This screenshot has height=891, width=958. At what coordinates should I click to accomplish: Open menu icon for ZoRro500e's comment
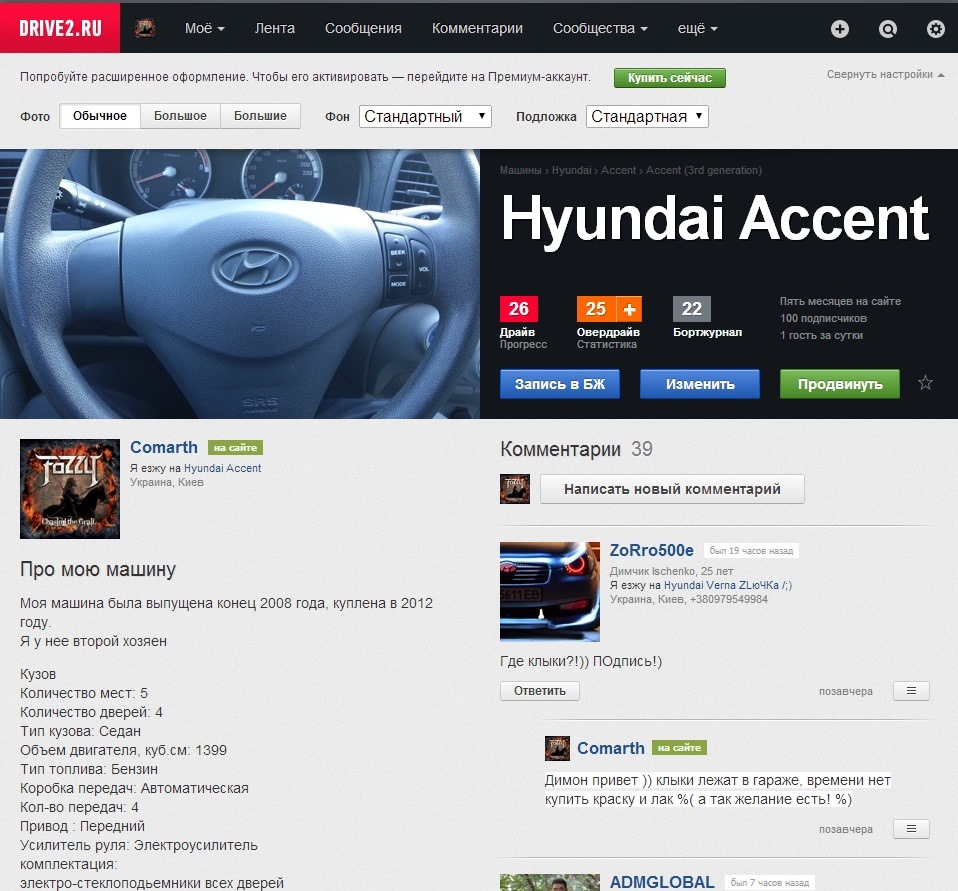pyautogui.click(x=911, y=691)
